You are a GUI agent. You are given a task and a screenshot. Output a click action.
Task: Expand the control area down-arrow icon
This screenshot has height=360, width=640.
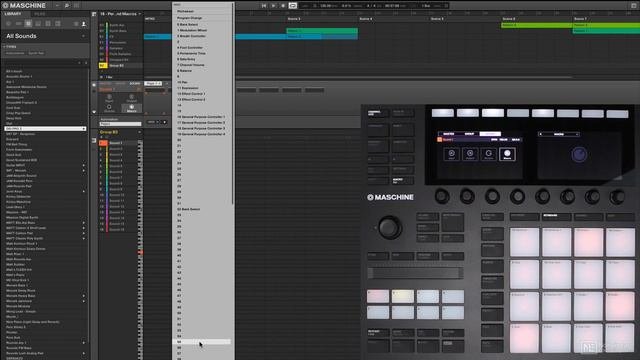click(94, 112)
